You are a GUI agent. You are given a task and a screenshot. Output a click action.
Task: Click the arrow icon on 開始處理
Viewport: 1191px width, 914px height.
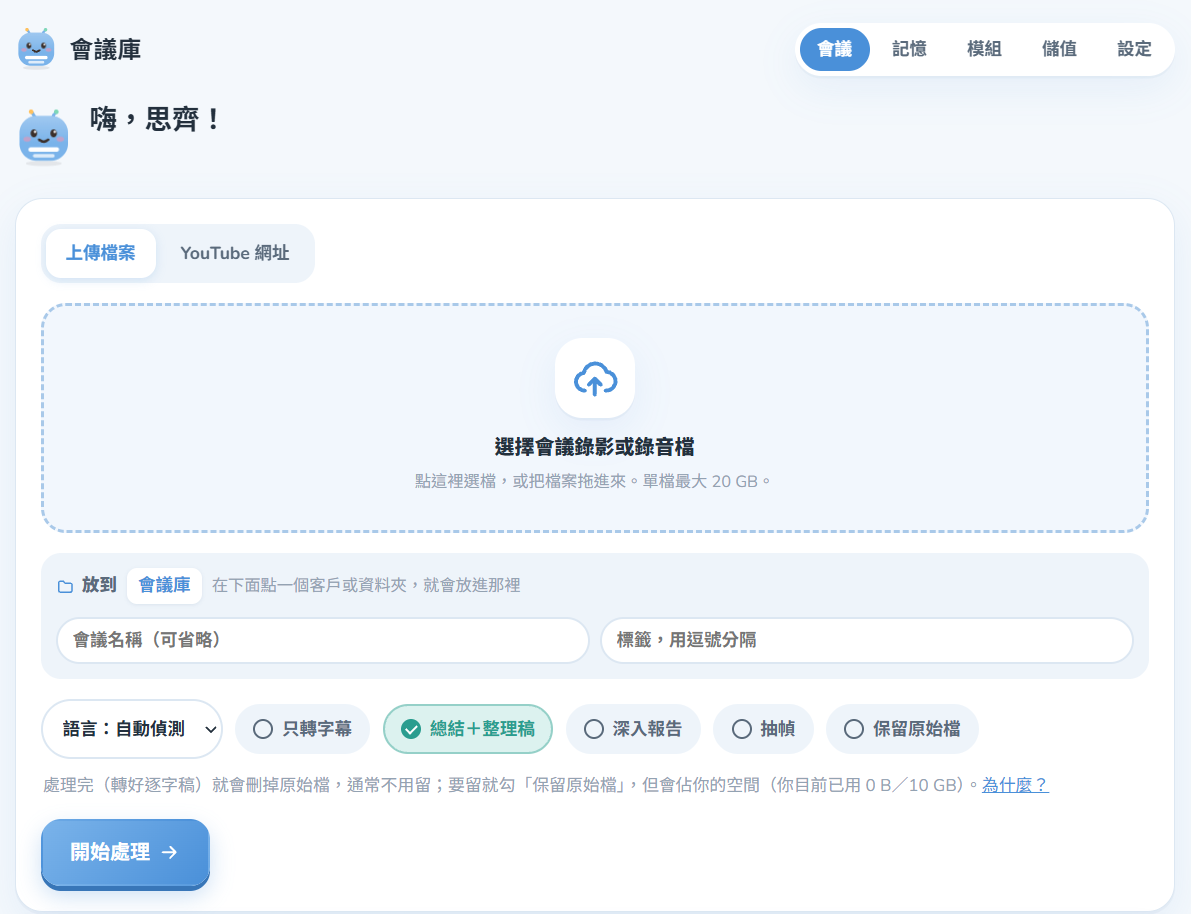(x=169, y=852)
